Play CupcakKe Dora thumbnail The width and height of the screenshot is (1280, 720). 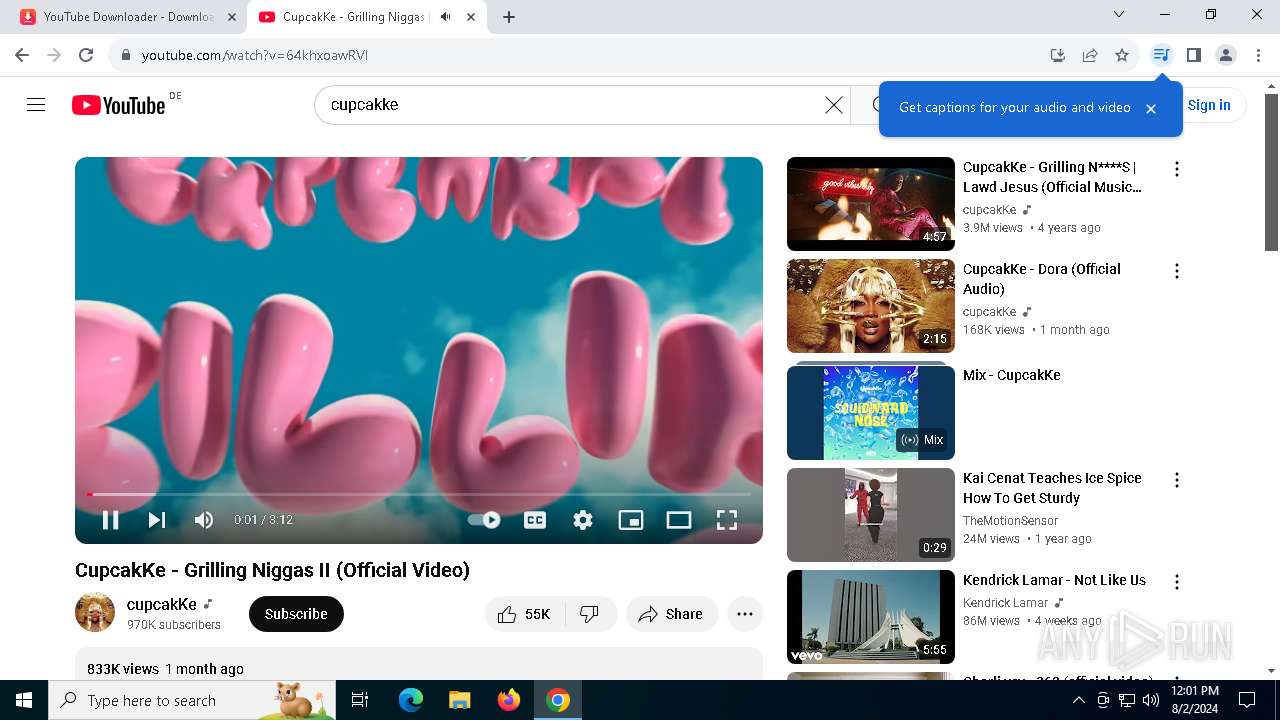tap(871, 306)
